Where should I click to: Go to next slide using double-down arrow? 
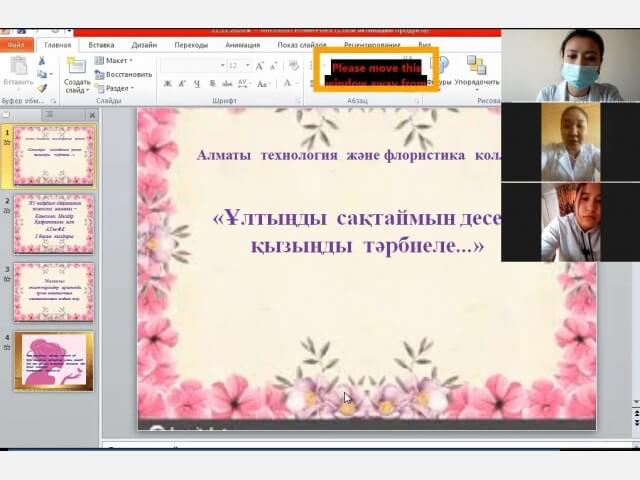pyautogui.click(x=636, y=423)
